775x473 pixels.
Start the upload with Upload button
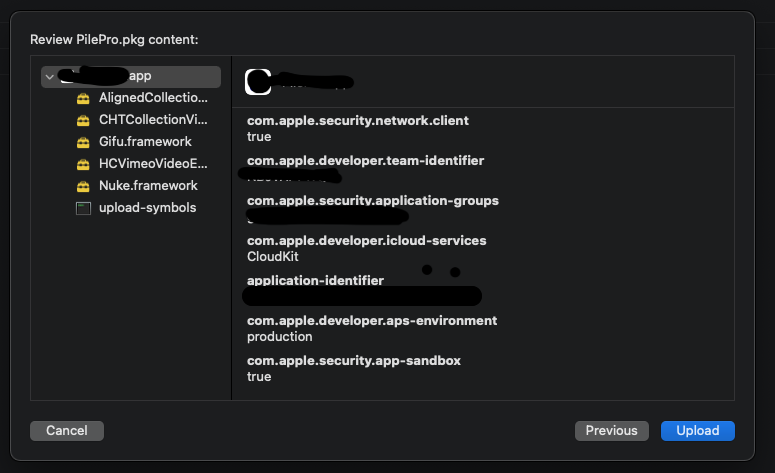click(x=697, y=430)
